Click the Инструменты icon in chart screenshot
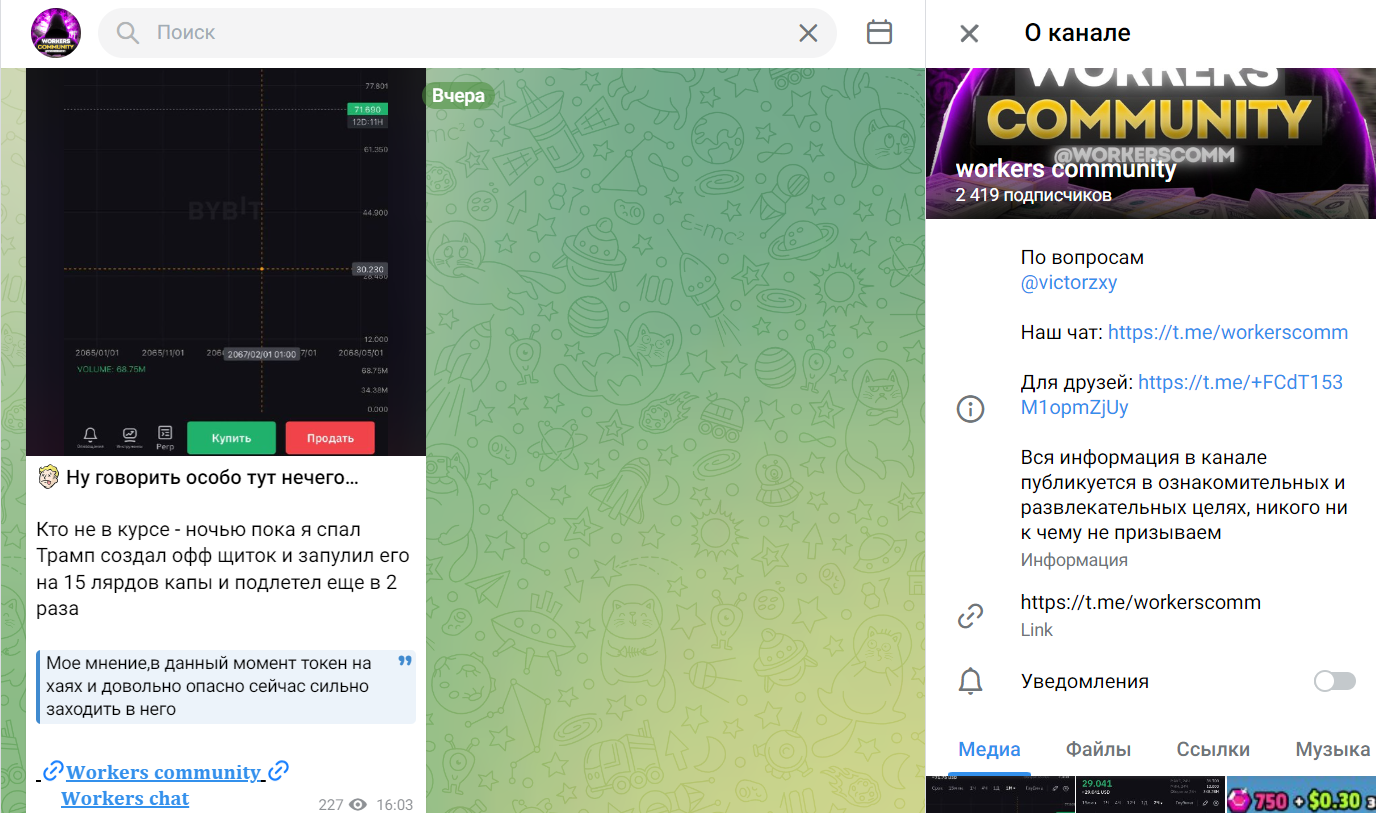 click(129, 436)
